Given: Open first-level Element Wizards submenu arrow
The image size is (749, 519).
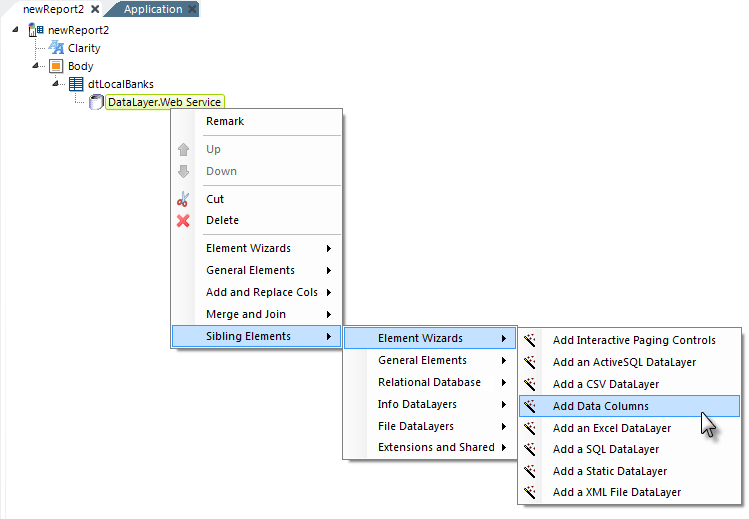Looking at the screenshot, I should (329, 248).
